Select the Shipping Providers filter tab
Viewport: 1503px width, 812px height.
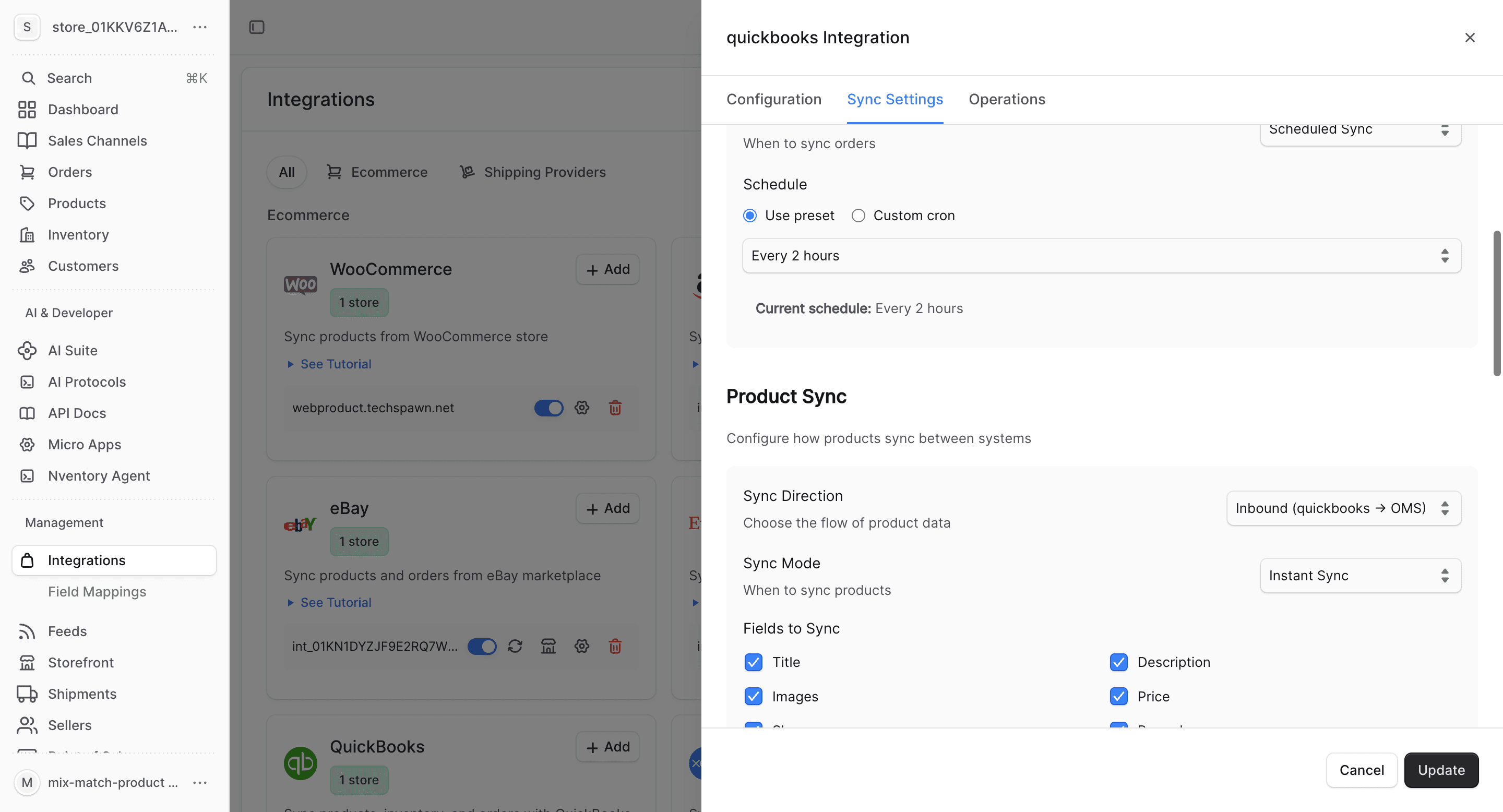[x=532, y=172]
